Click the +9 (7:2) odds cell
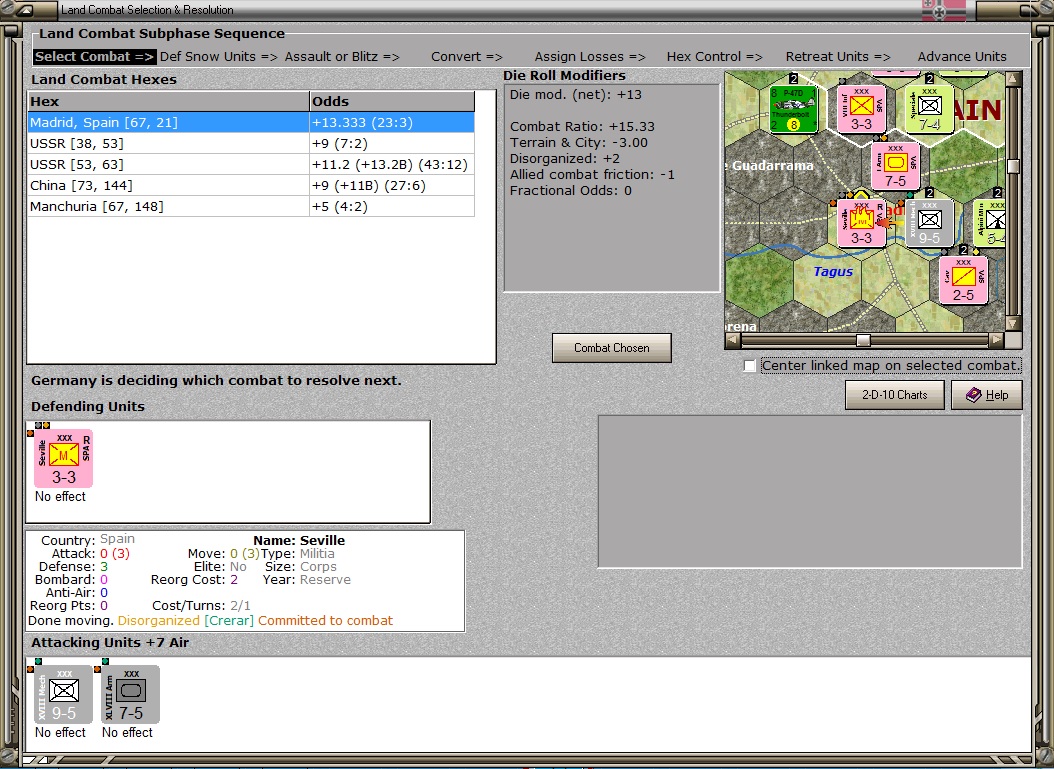The height and width of the screenshot is (769, 1054). tap(392, 143)
